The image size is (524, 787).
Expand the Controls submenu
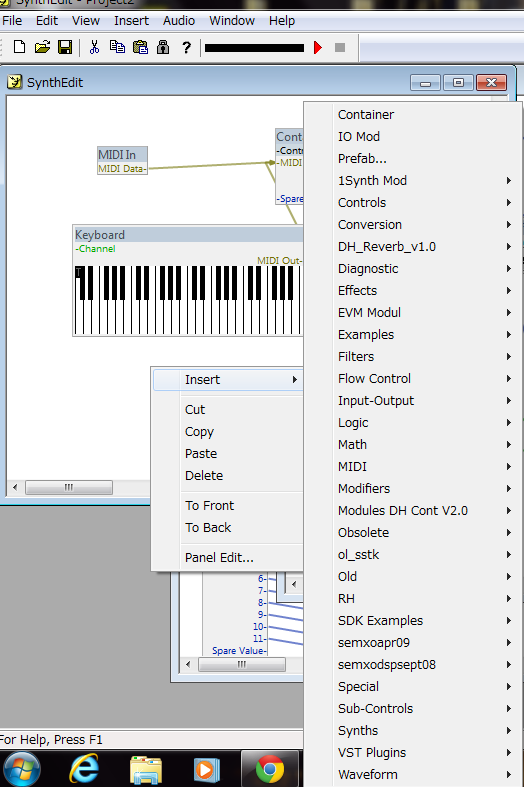413,203
